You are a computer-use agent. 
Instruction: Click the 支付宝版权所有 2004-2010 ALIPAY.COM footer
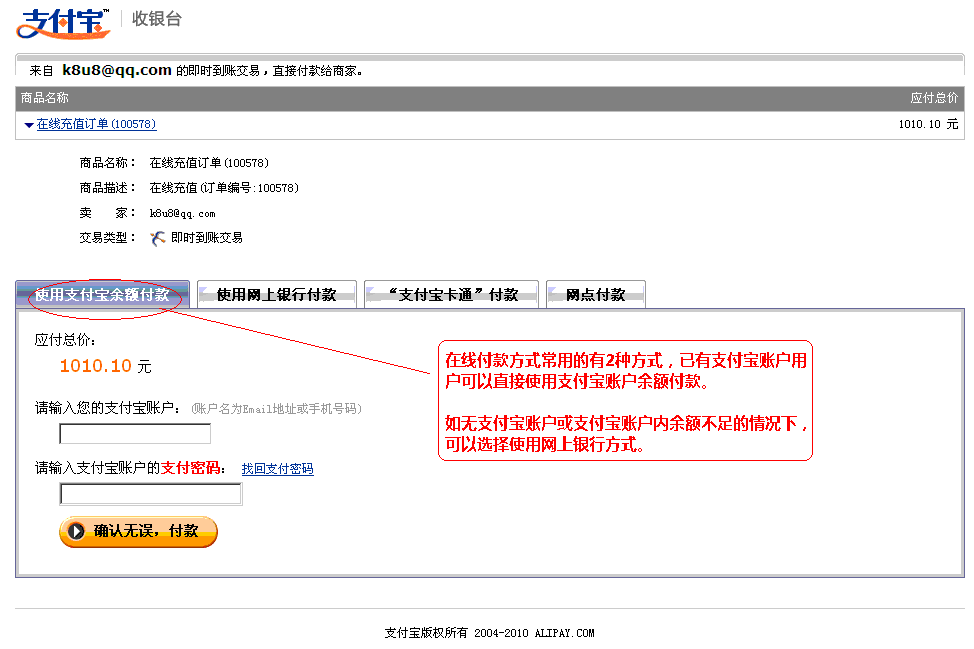coord(489,633)
